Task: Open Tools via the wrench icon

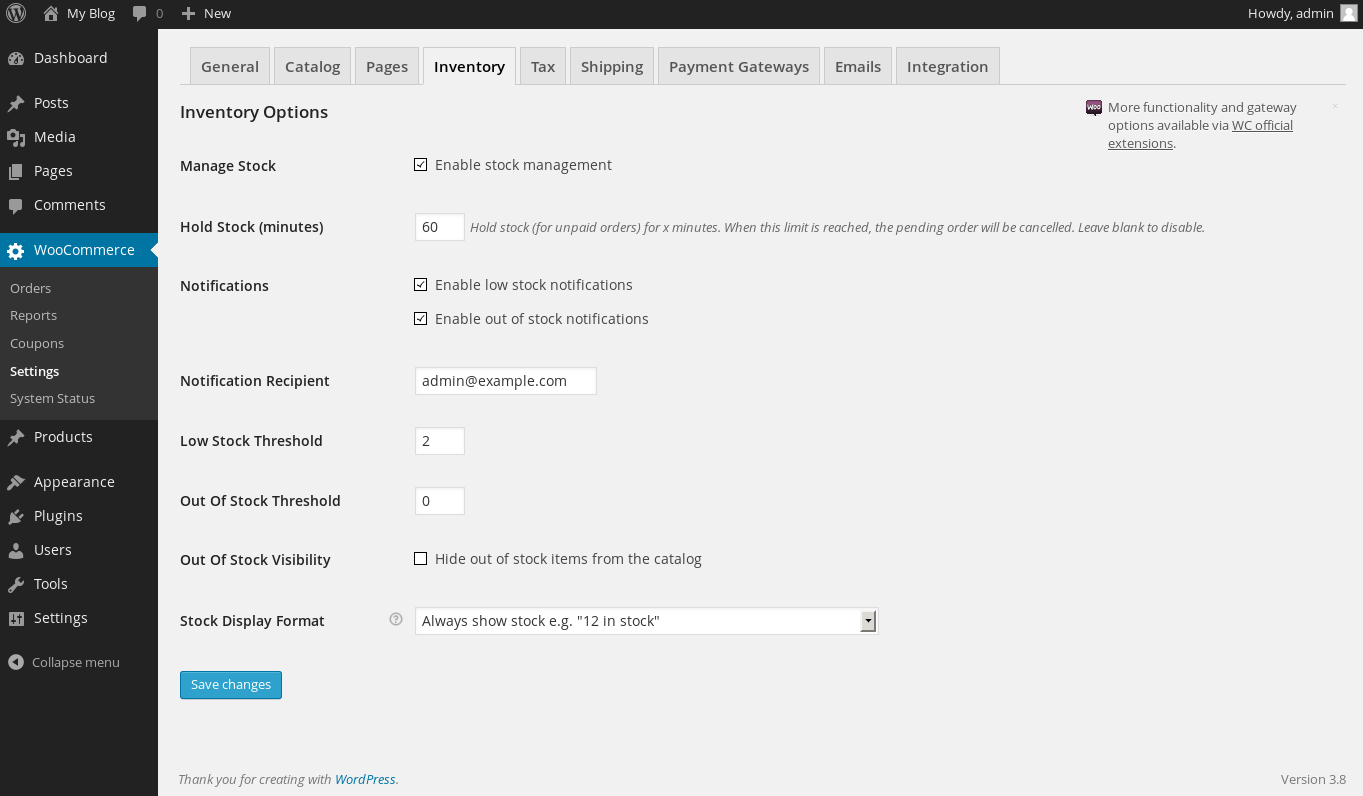Action: (16, 584)
